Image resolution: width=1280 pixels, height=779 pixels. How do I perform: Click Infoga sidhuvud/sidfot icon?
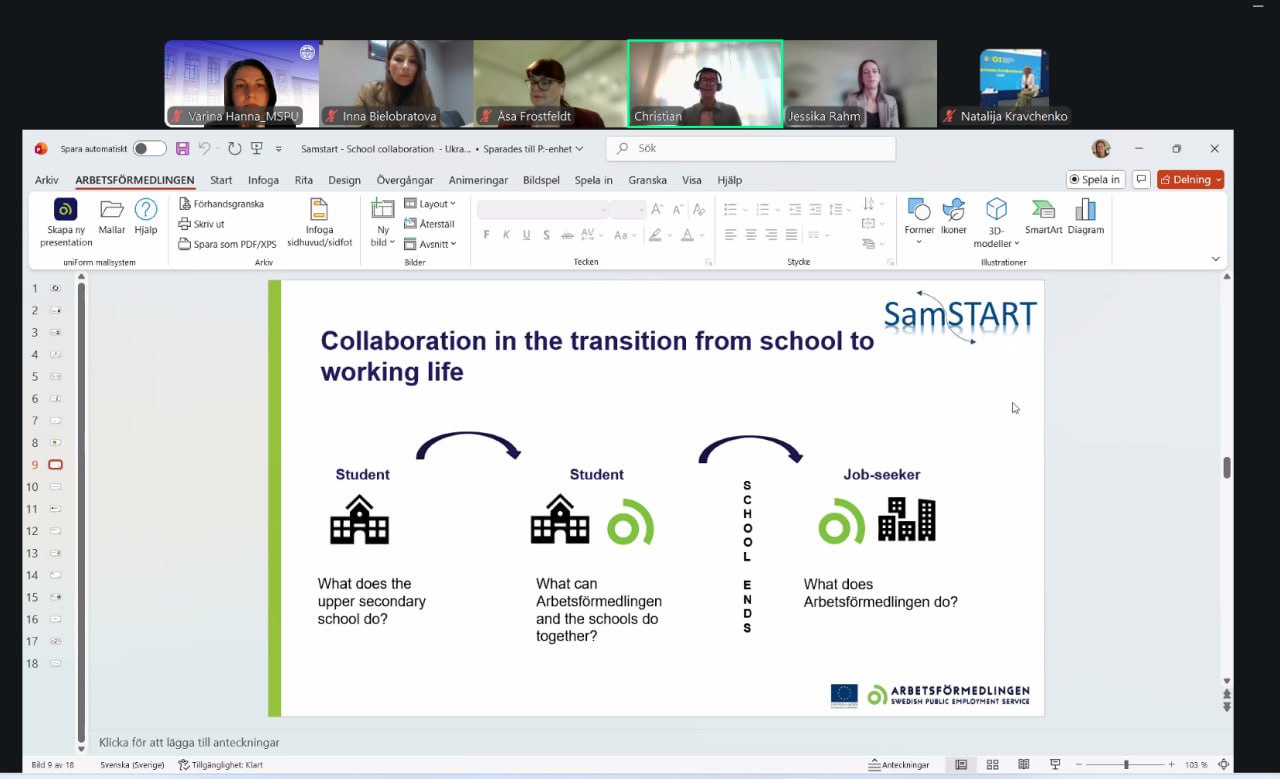(x=319, y=210)
